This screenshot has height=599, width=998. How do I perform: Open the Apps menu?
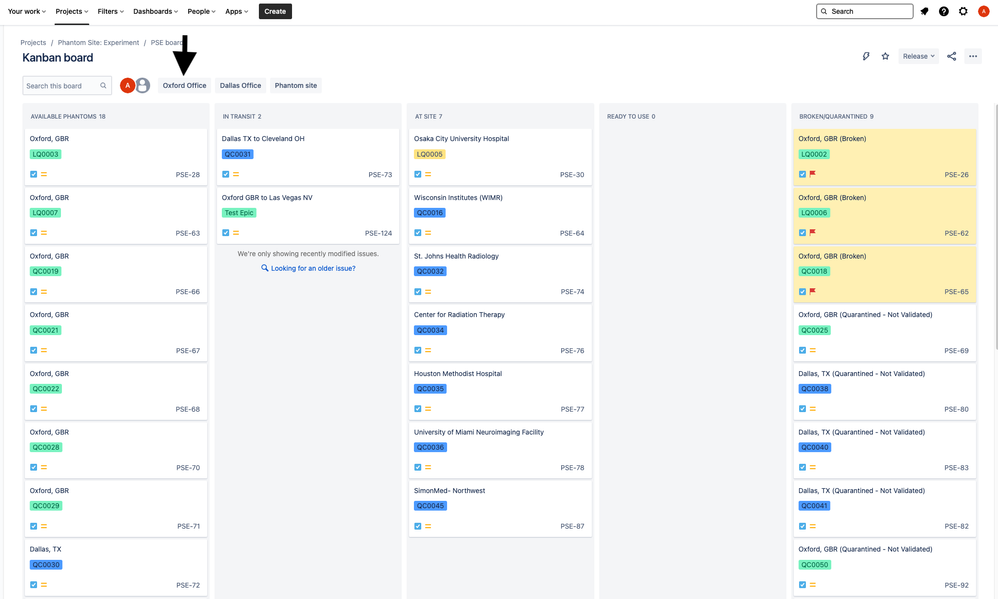coord(234,11)
